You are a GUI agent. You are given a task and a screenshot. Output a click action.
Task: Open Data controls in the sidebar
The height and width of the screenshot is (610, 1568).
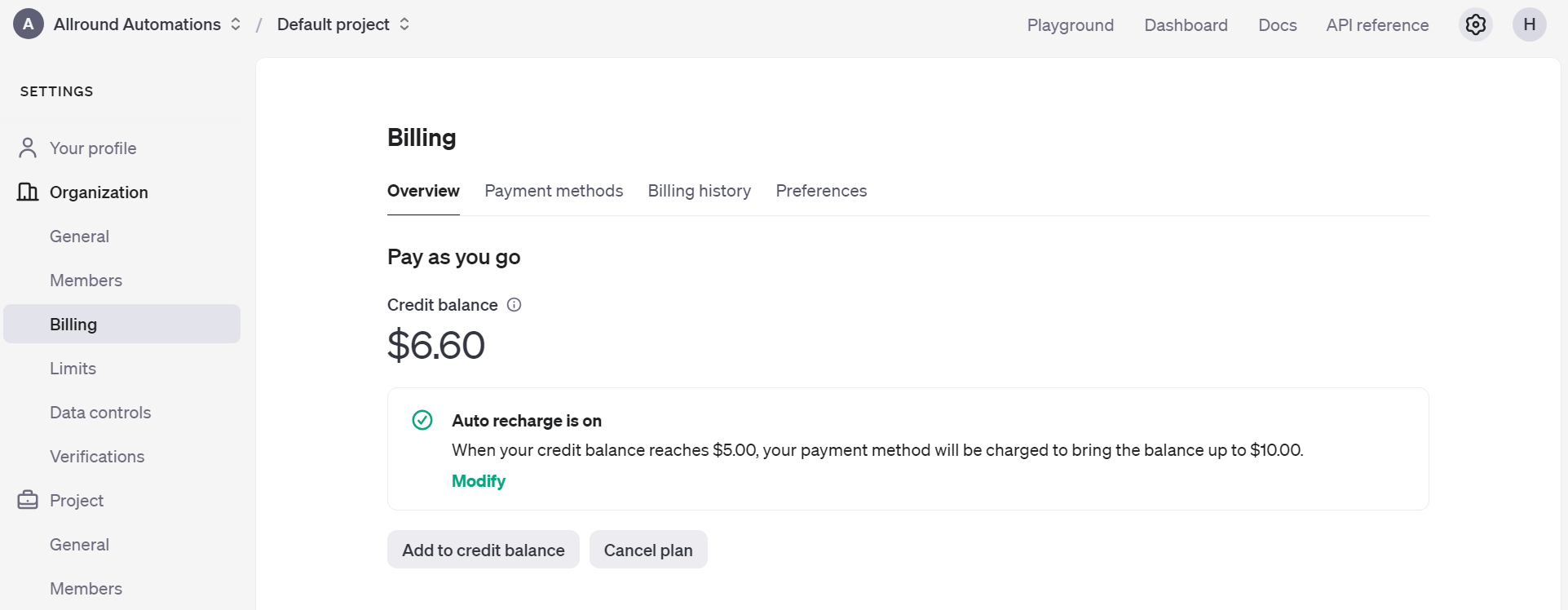(x=100, y=412)
